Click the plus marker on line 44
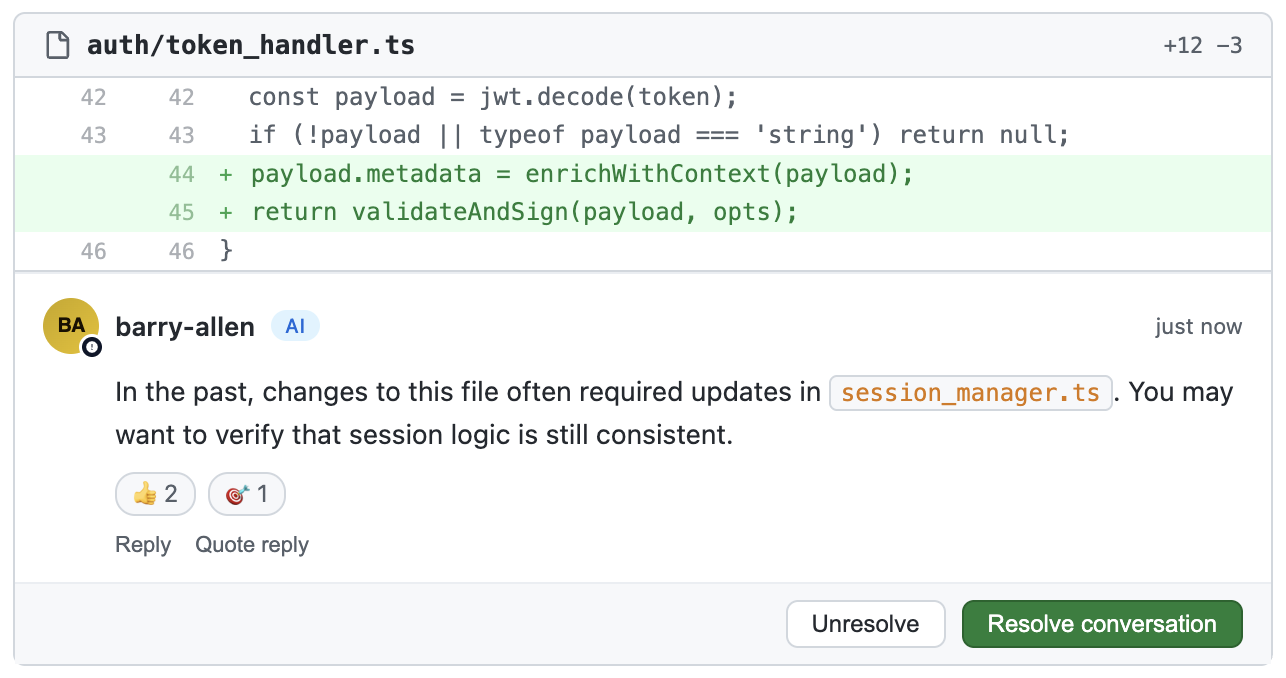 (226, 174)
